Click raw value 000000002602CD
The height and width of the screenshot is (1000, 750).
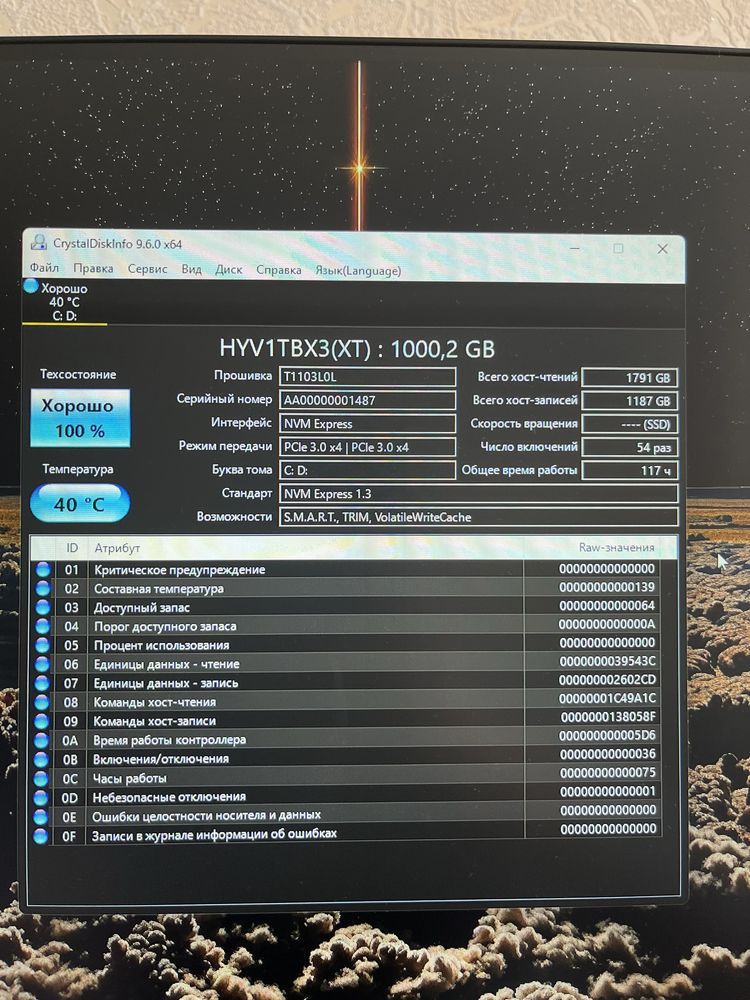coord(608,680)
